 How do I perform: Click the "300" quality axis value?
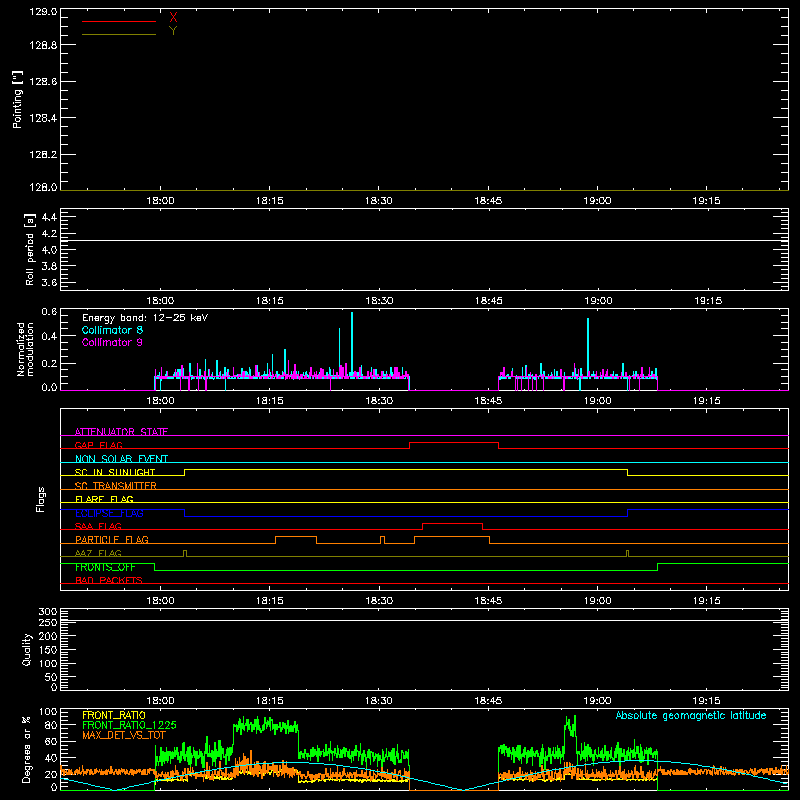(48, 612)
